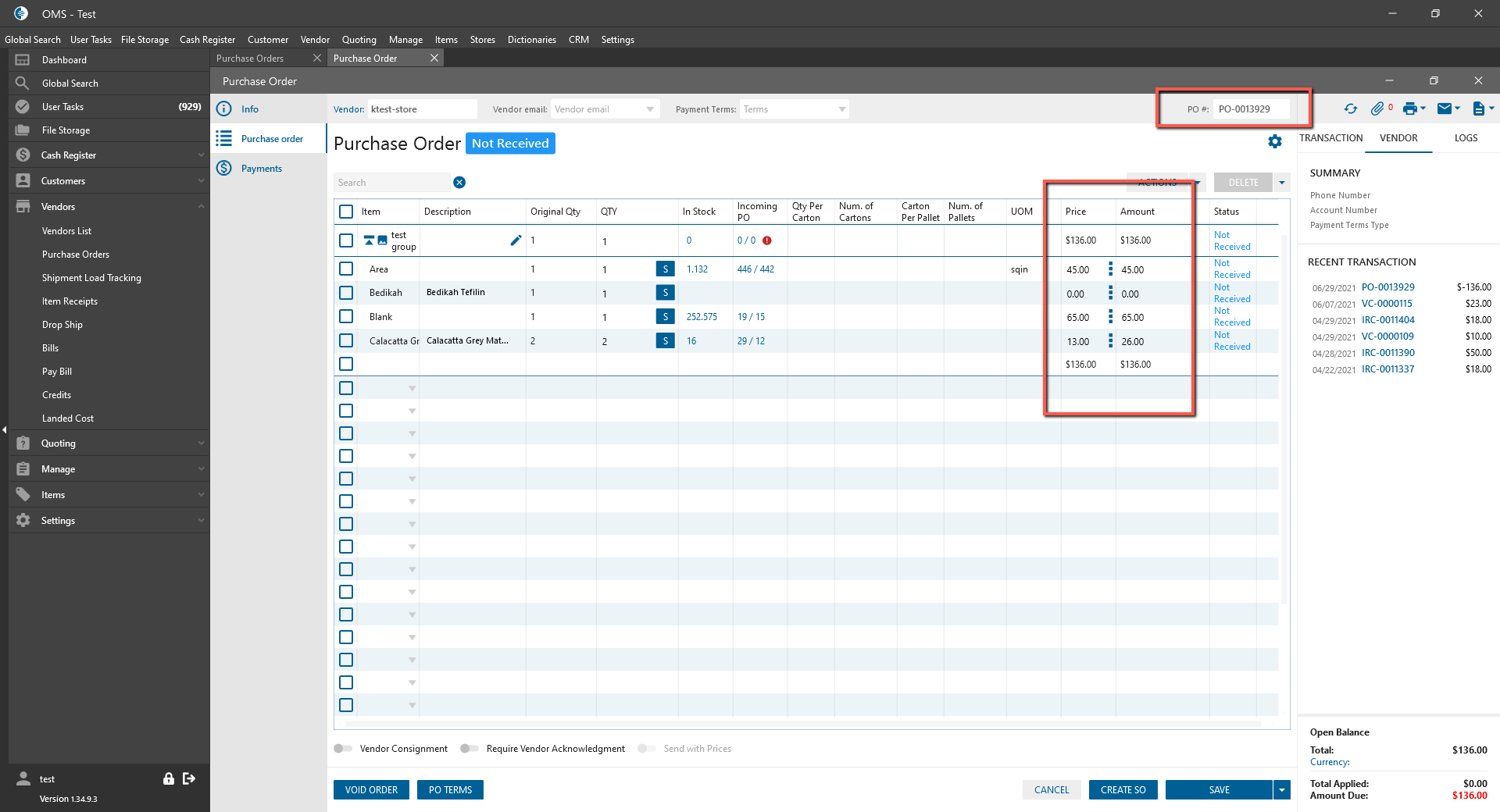
Task: Click the logout icon beside test user
Action: [189, 778]
